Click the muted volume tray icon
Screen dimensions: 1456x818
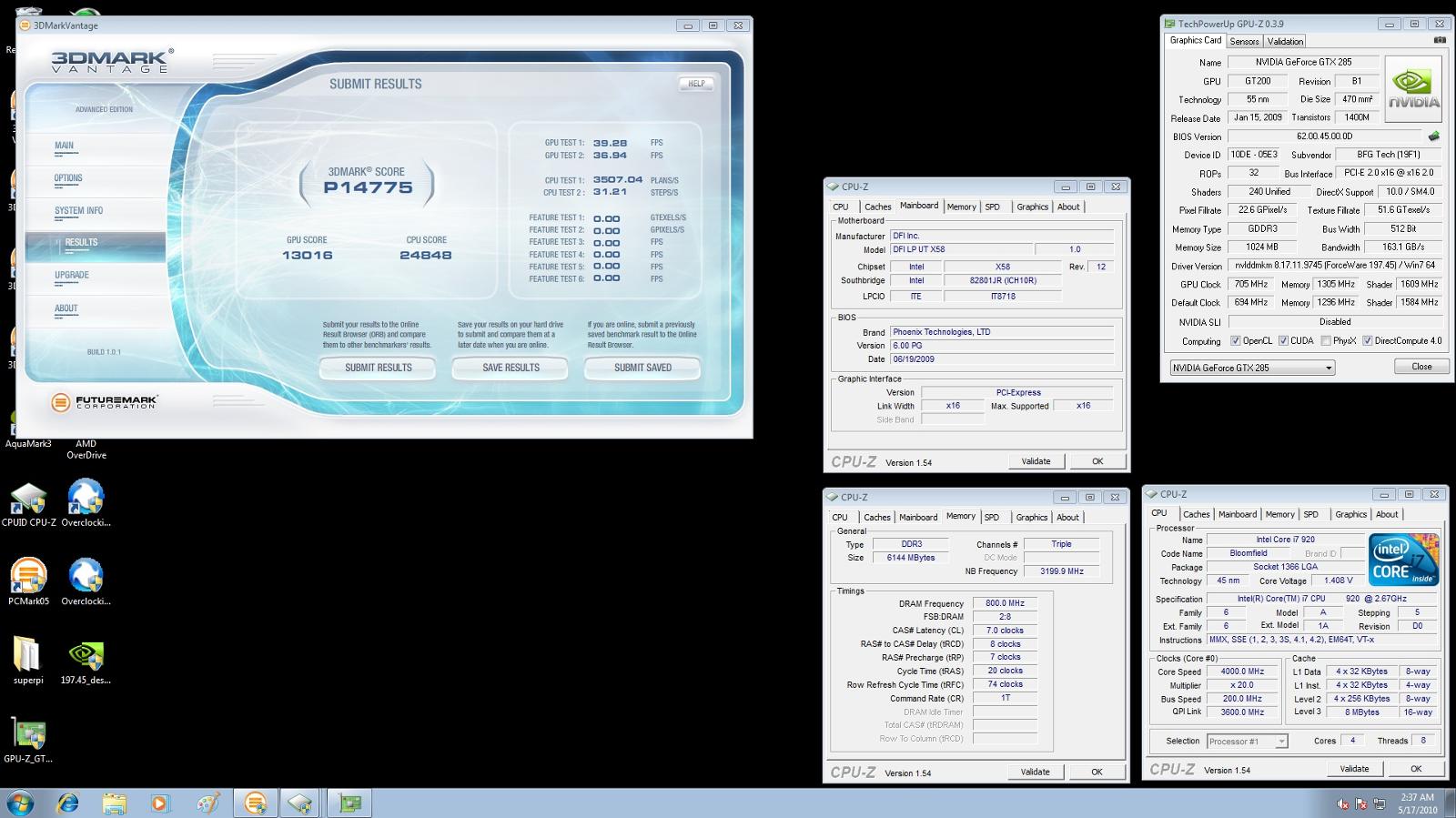pyautogui.click(x=1342, y=804)
